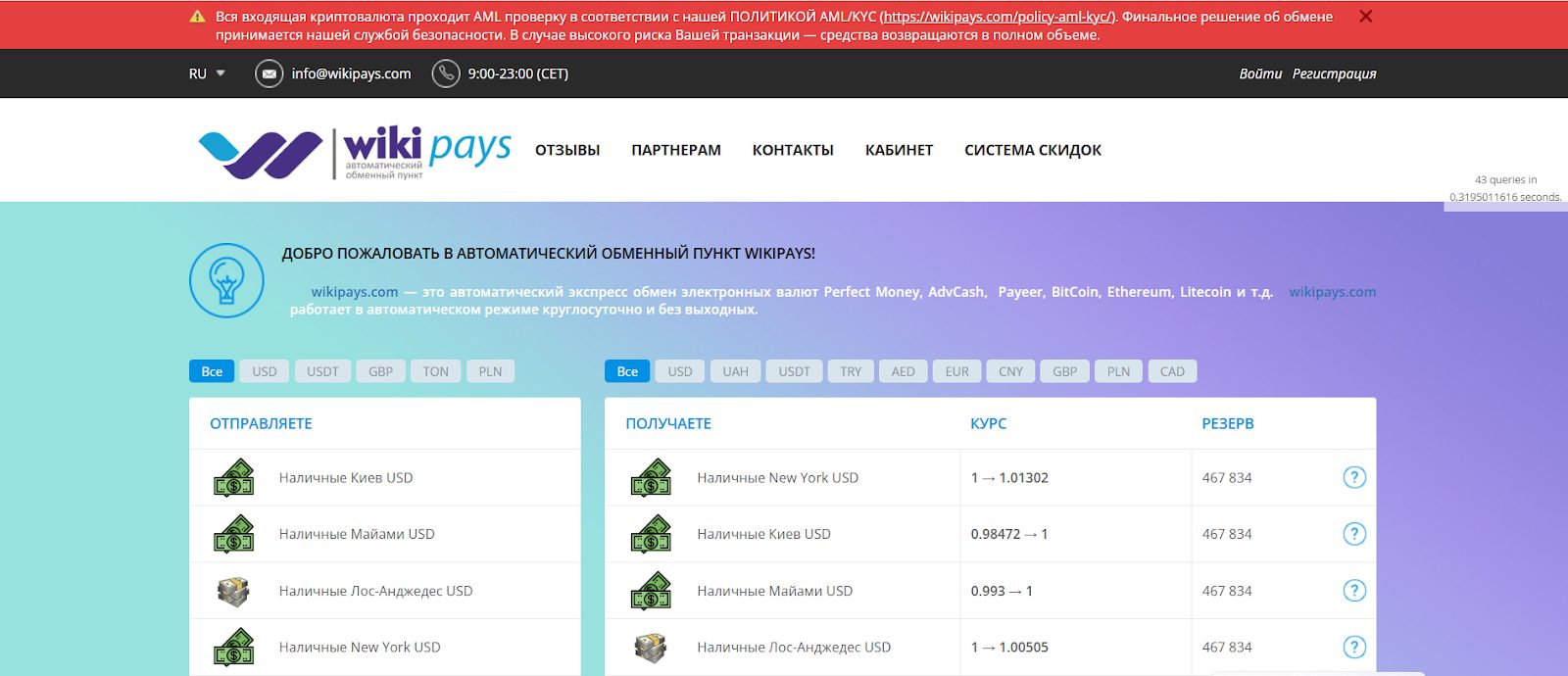Open the AML/KYC policy link
Image resolution: width=1568 pixels, height=676 pixels.
[999, 17]
